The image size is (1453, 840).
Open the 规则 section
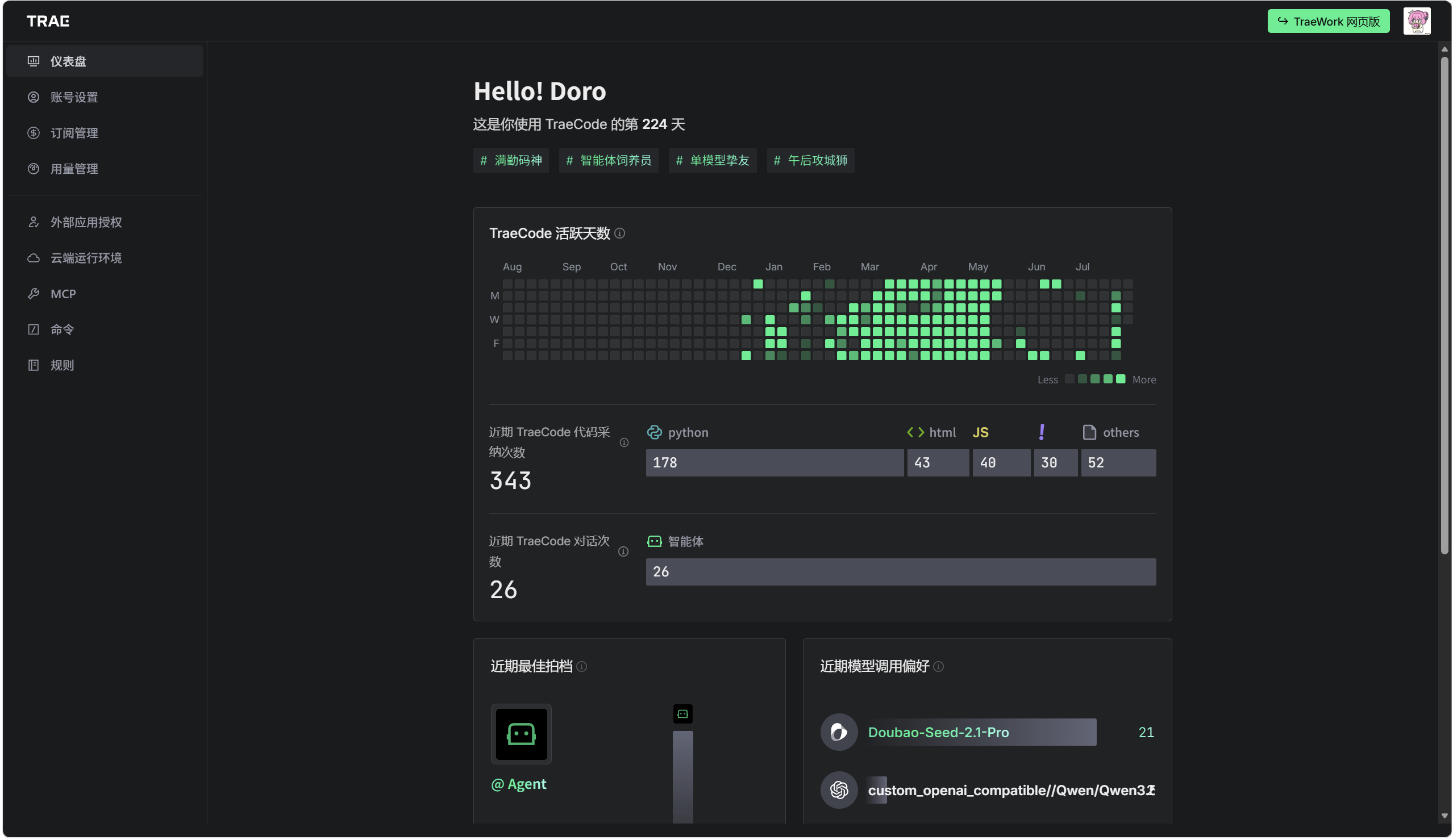pyautogui.click(x=105, y=365)
